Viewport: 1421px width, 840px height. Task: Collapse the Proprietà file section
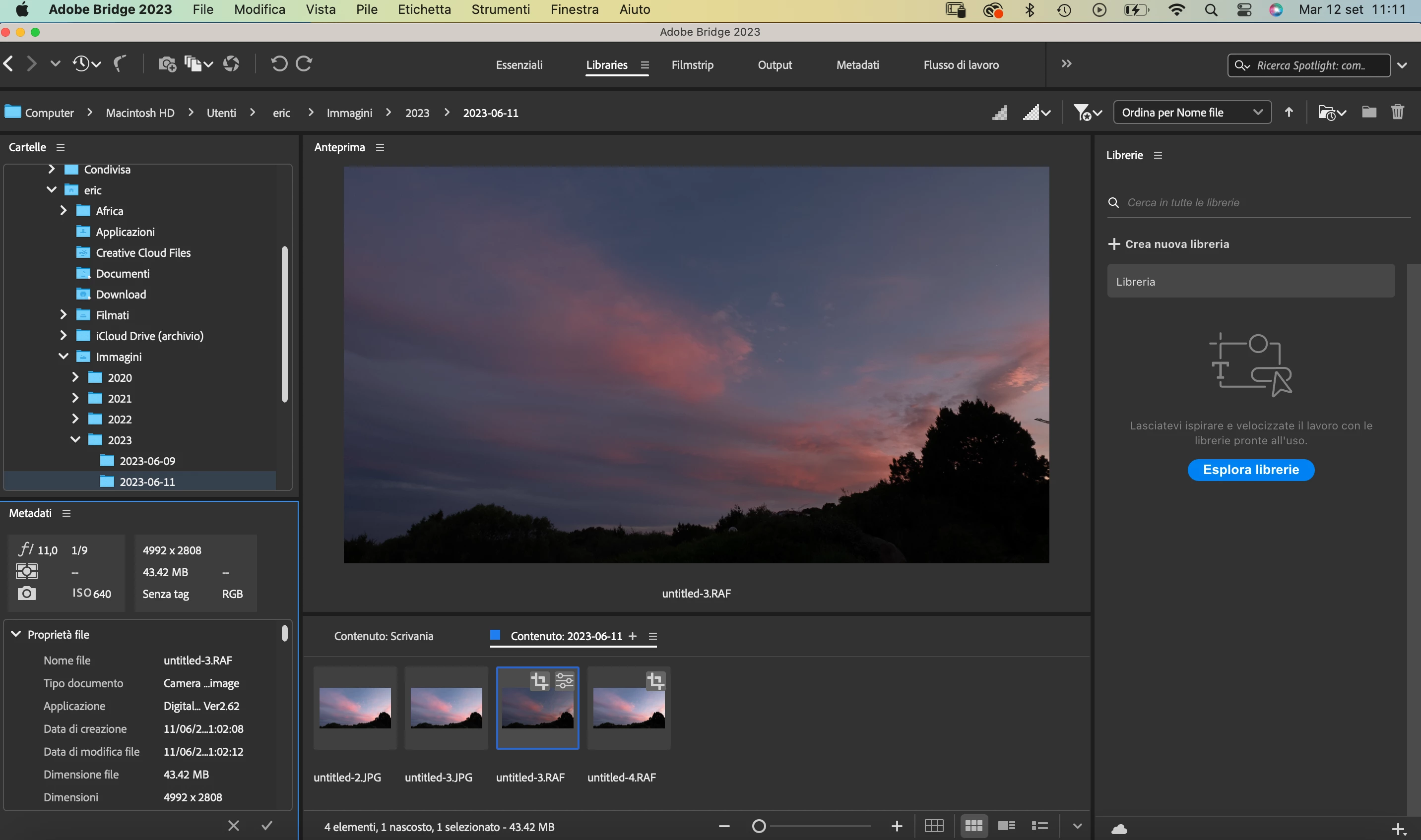point(16,634)
